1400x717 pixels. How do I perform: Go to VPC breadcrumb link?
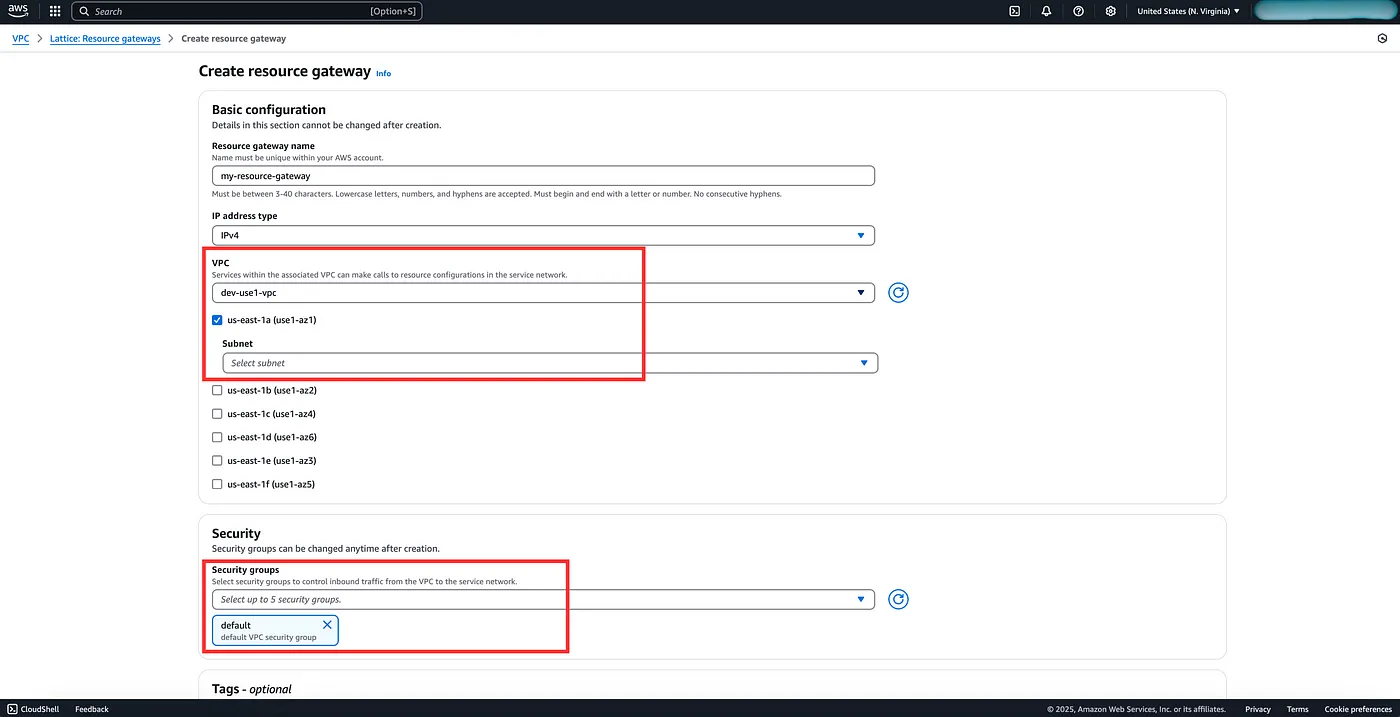[20, 38]
